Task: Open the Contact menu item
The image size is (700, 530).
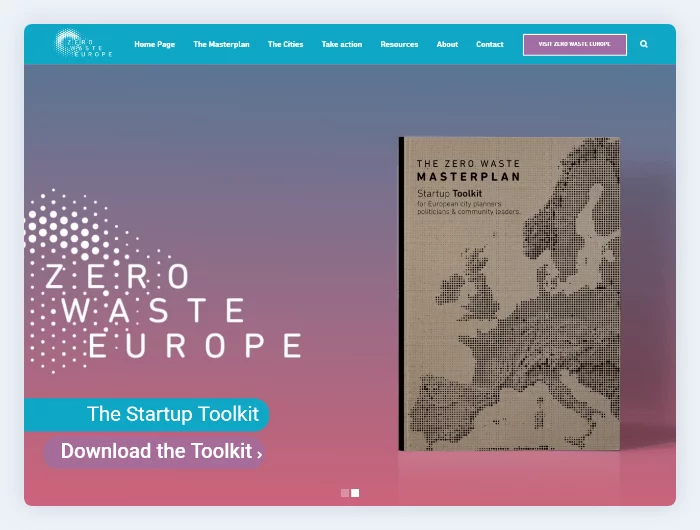Action: [x=490, y=44]
